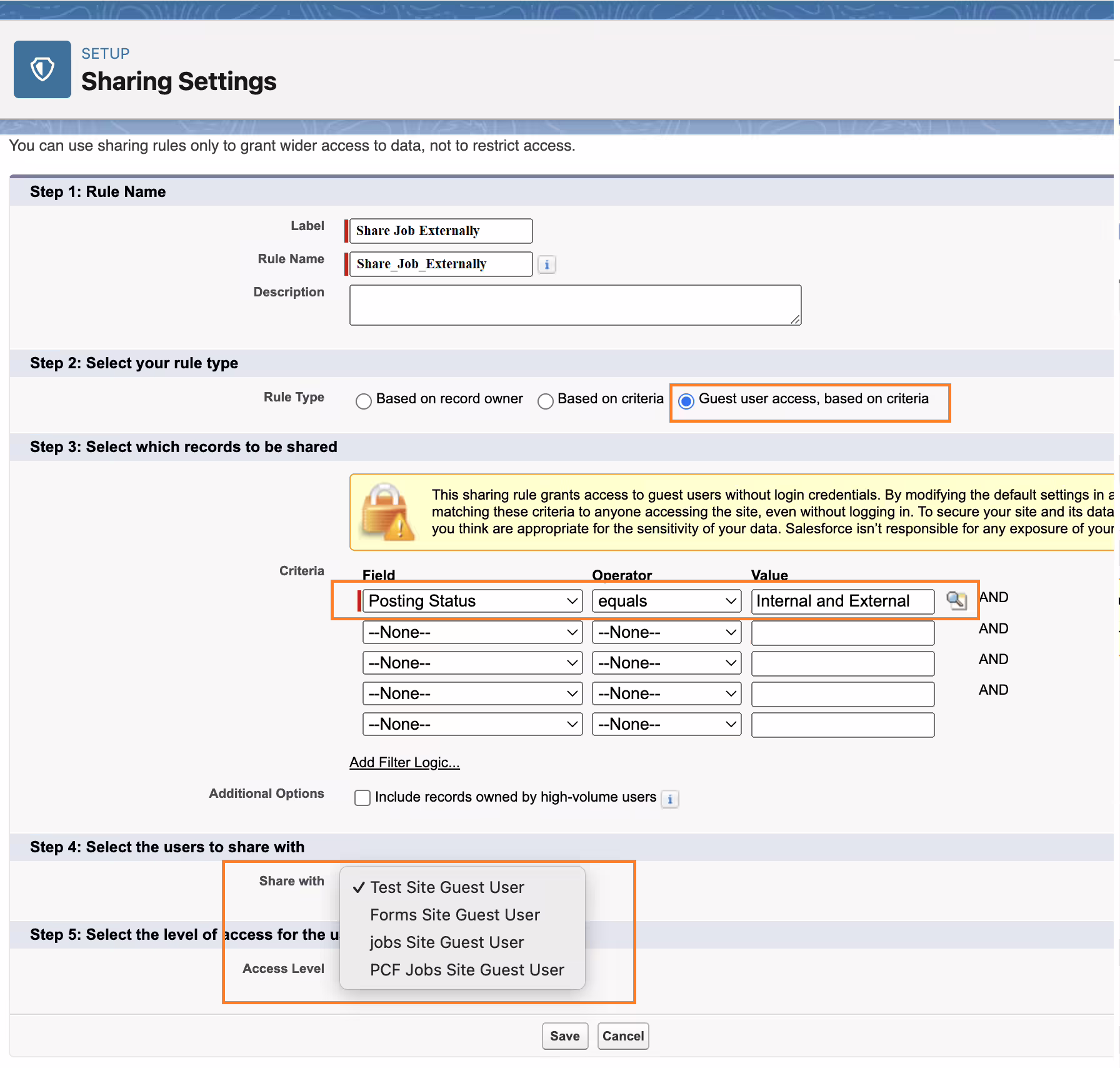Click the Save button
The height and width of the screenshot is (1068, 1120).
[565, 1036]
